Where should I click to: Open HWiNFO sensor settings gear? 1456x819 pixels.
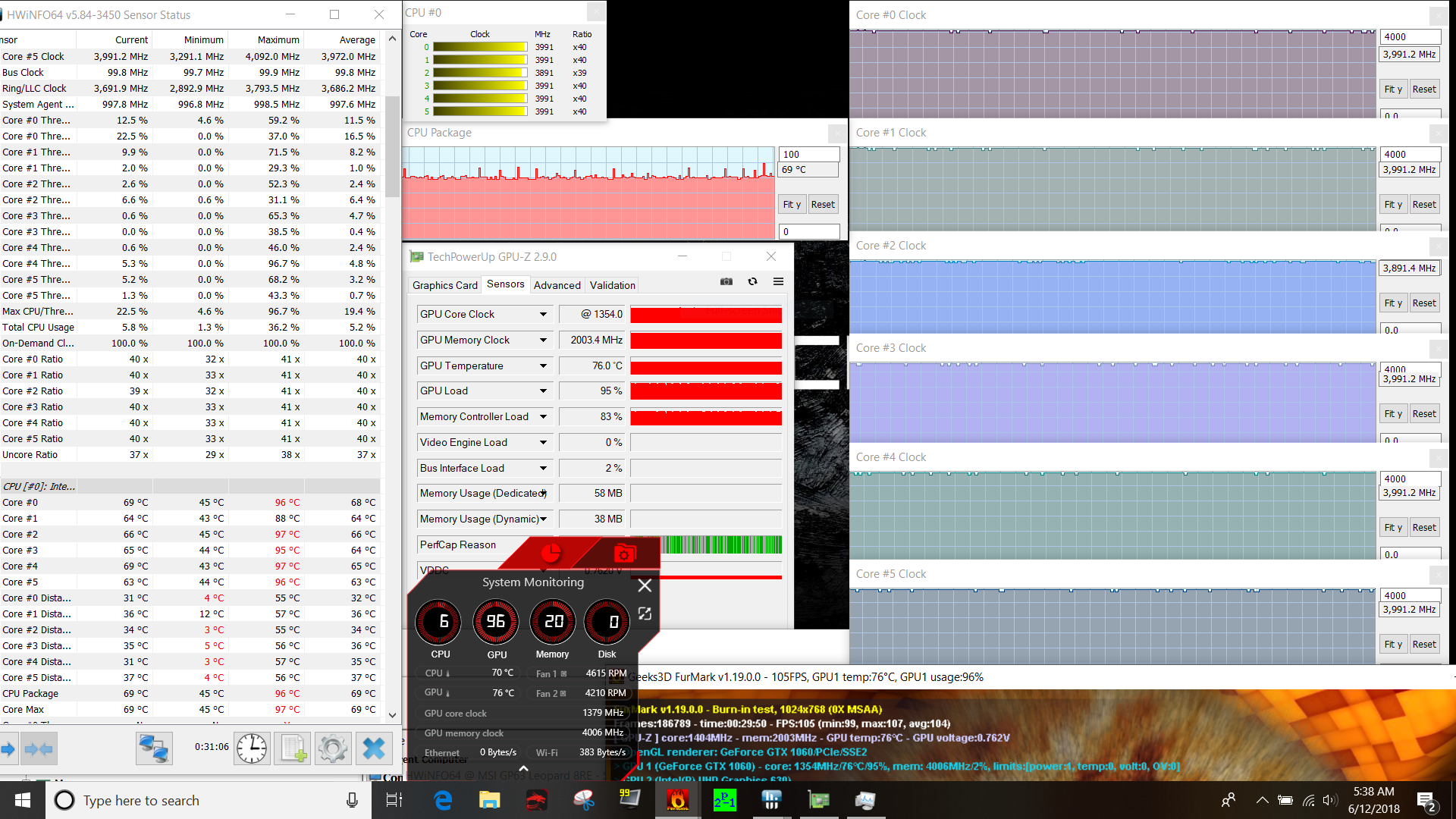click(x=333, y=748)
